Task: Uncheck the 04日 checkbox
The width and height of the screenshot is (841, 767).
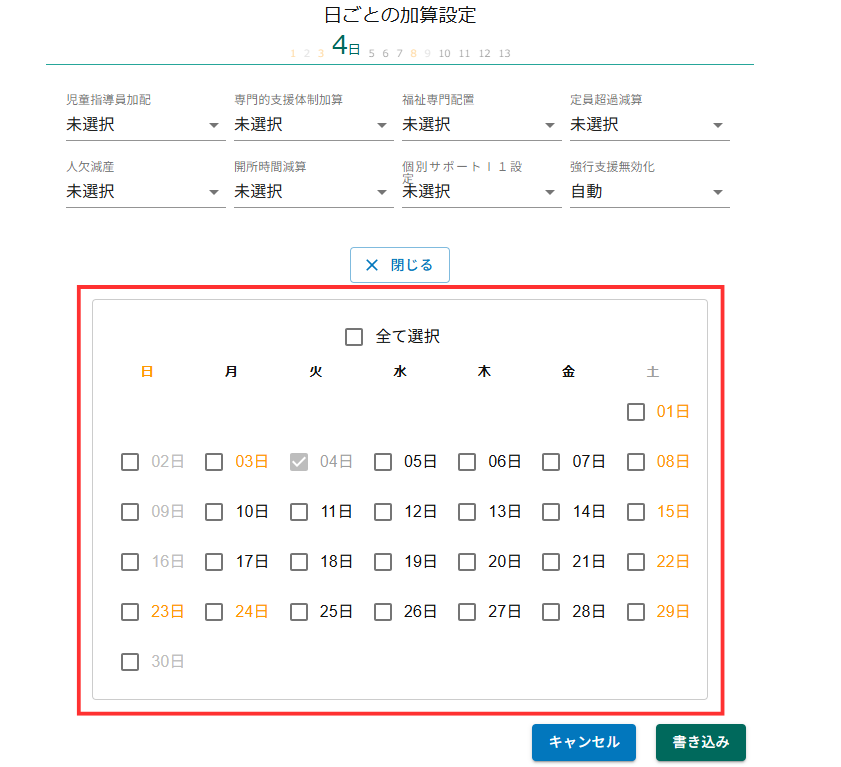Action: [298, 462]
